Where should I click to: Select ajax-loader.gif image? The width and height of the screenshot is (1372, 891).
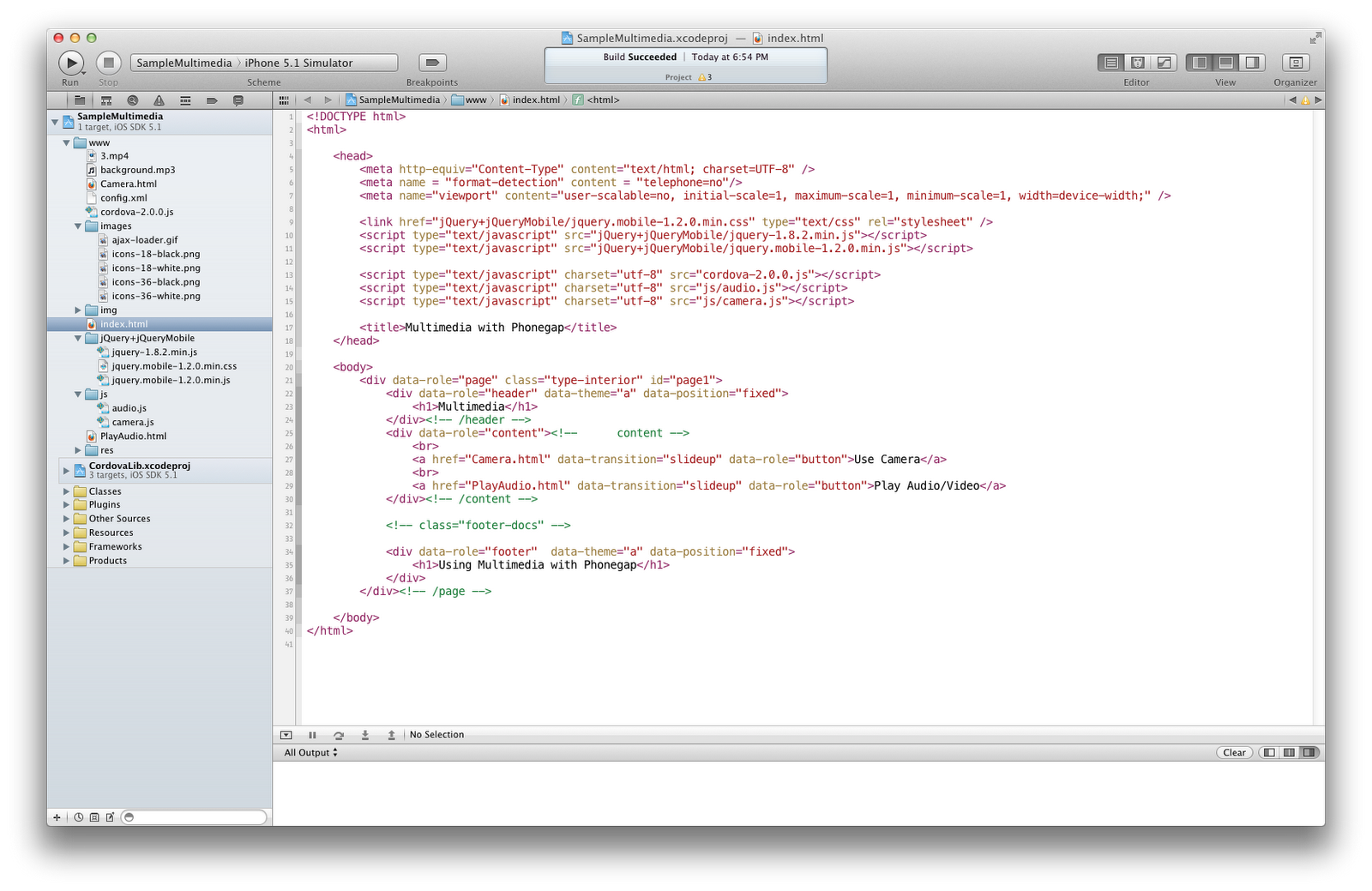pyautogui.click(x=144, y=240)
